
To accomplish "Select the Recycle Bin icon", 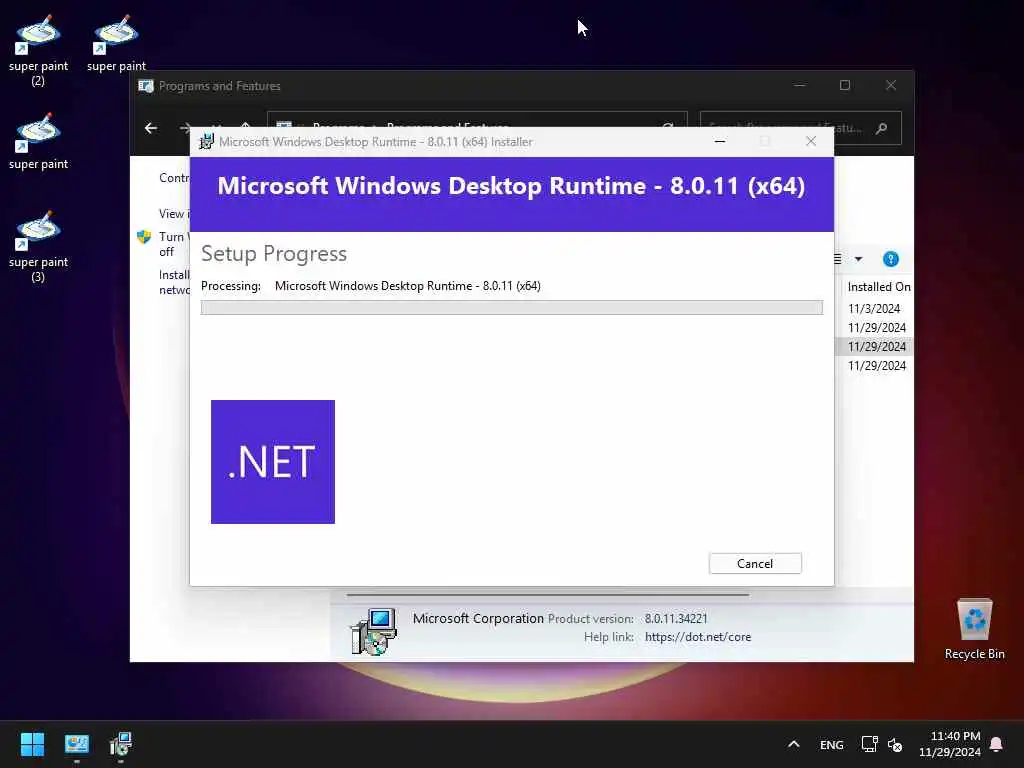I will pos(974,630).
